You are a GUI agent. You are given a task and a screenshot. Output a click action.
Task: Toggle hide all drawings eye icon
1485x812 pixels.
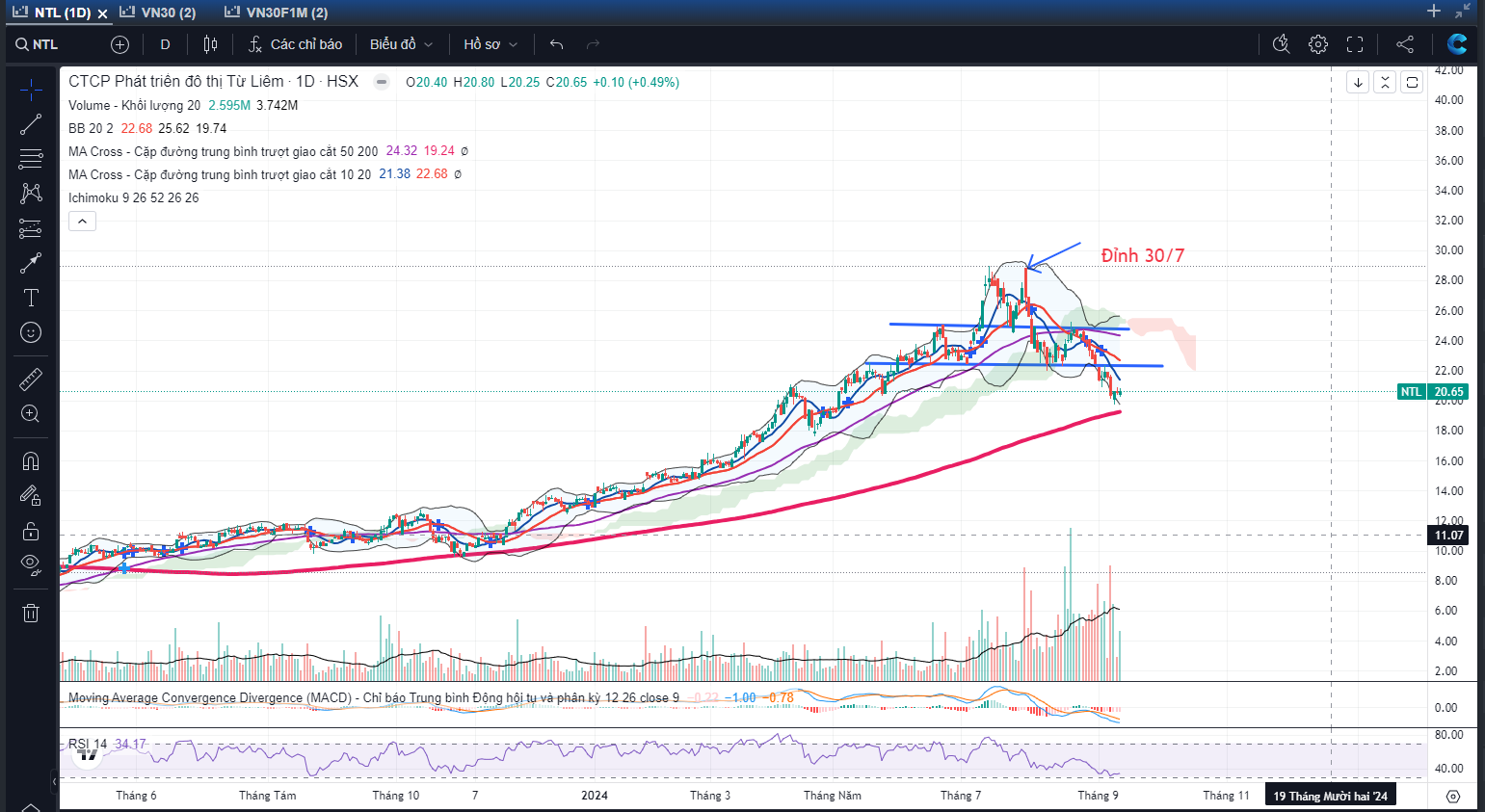tap(31, 565)
